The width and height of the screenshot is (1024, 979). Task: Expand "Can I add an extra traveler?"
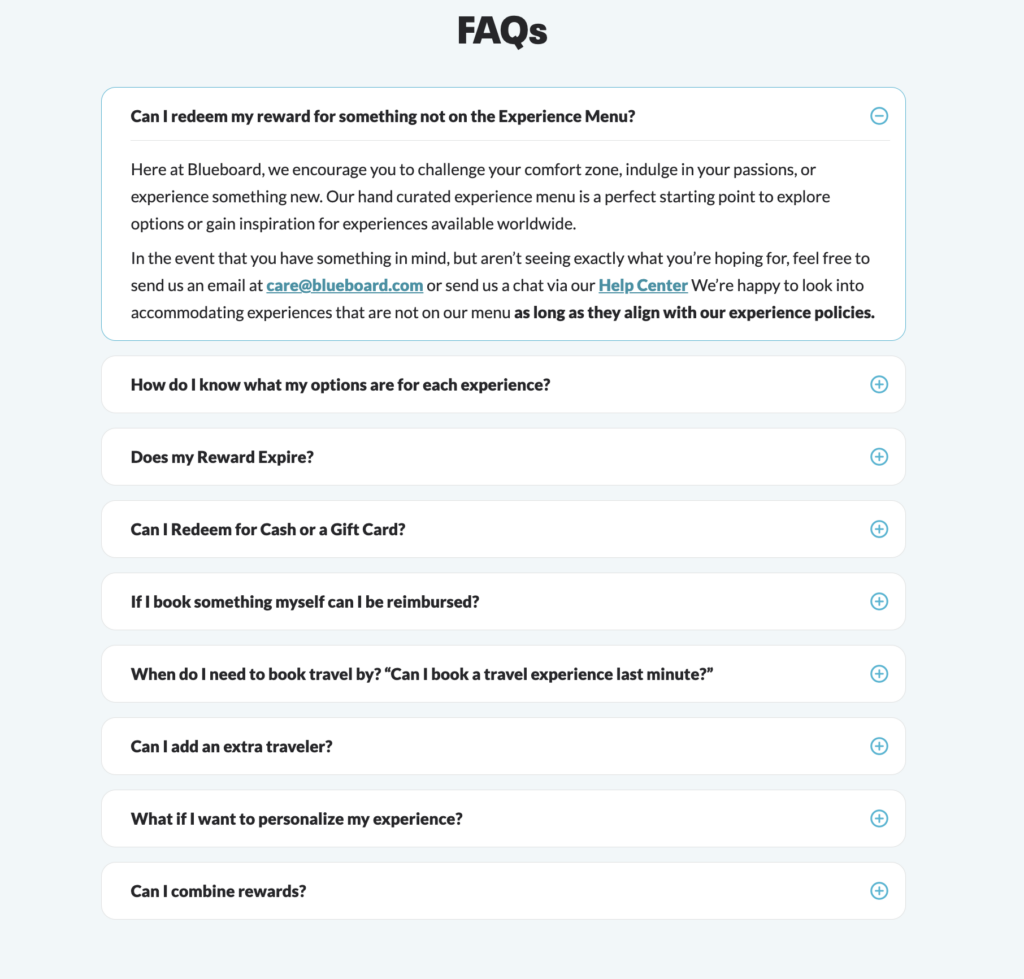coord(231,746)
